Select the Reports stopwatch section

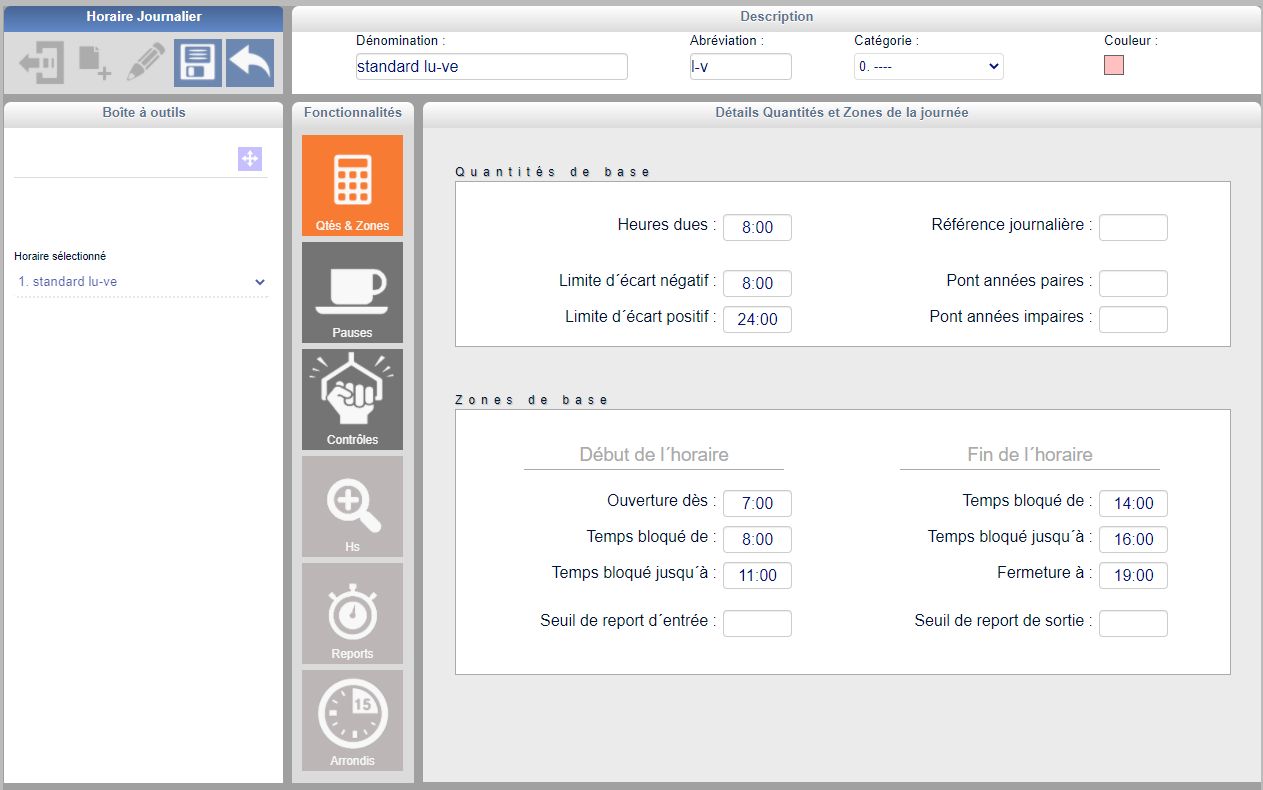click(352, 613)
